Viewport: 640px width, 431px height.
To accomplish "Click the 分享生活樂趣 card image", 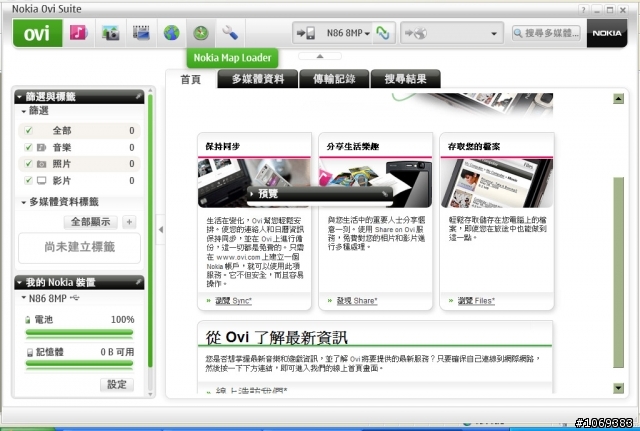I will (x=375, y=183).
